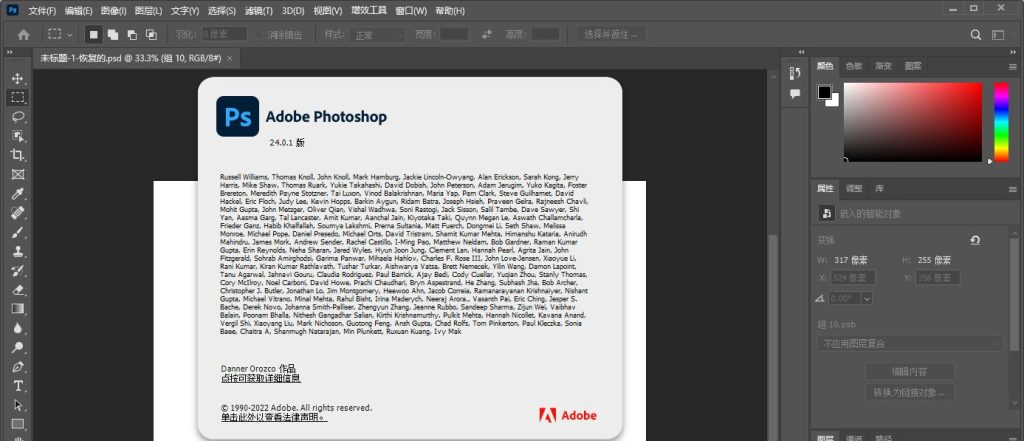The image size is (1024, 441).
Task: Select the Pen tool
Action: [18, 366]
